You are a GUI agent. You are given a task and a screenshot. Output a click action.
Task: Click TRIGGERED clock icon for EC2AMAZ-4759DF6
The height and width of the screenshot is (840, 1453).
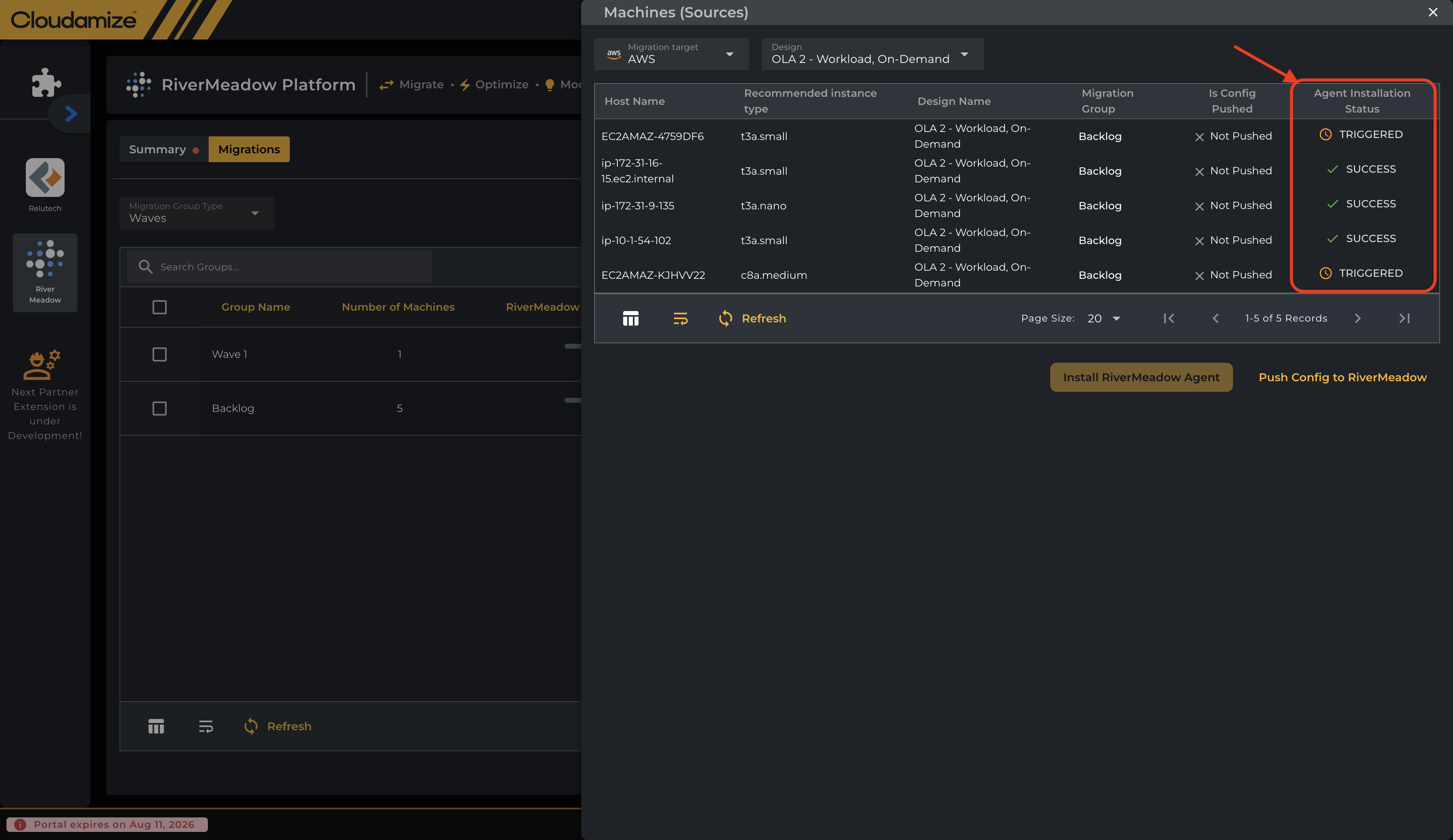(1325, 134)
